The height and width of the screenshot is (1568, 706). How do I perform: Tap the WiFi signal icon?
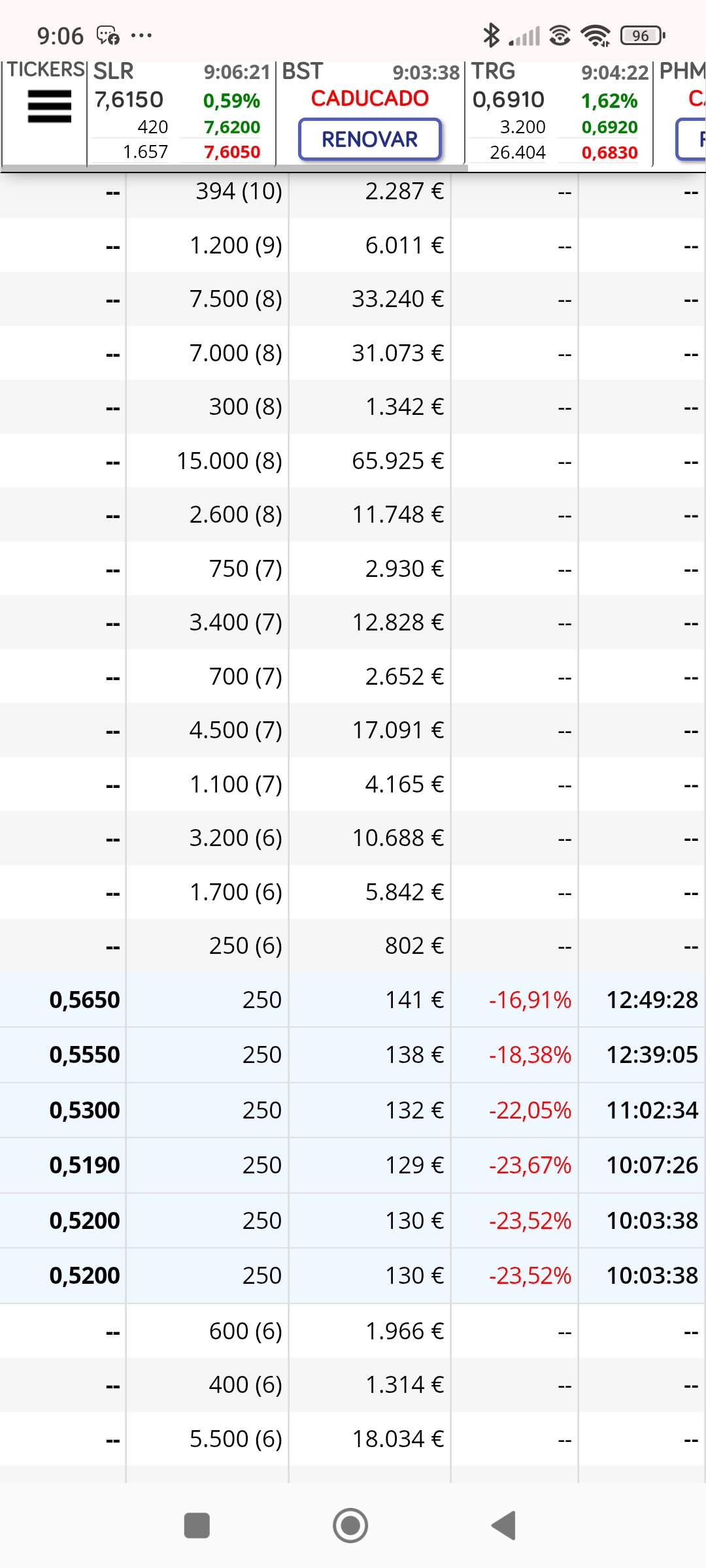tap(596, 35)
